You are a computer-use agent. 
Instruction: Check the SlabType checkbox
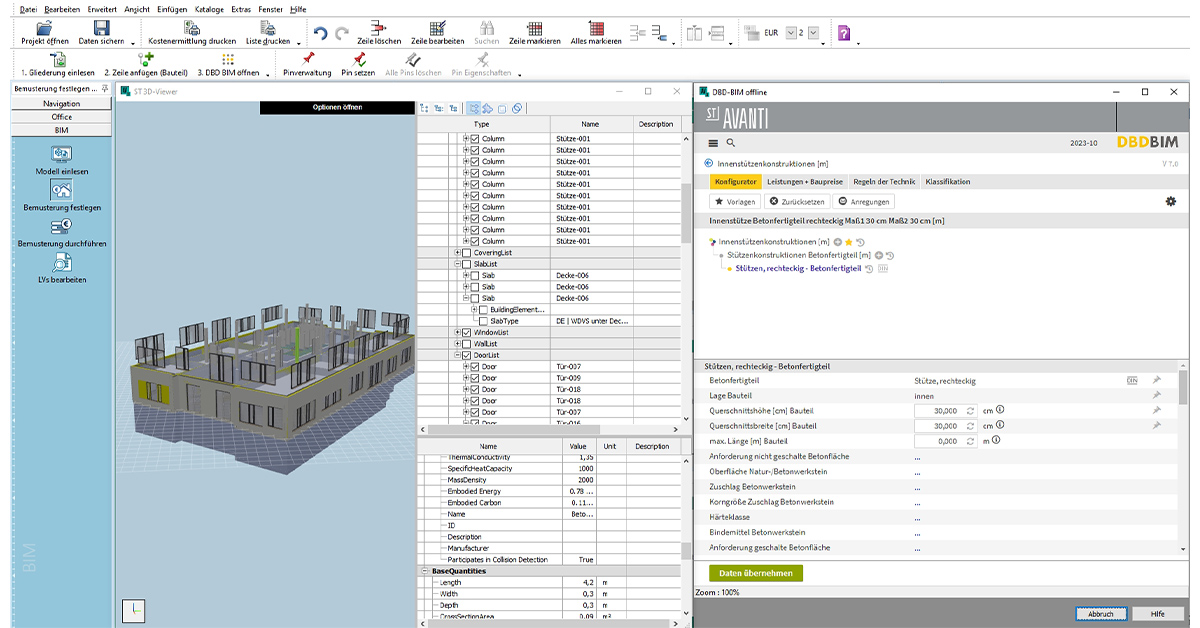coord(483,321)
